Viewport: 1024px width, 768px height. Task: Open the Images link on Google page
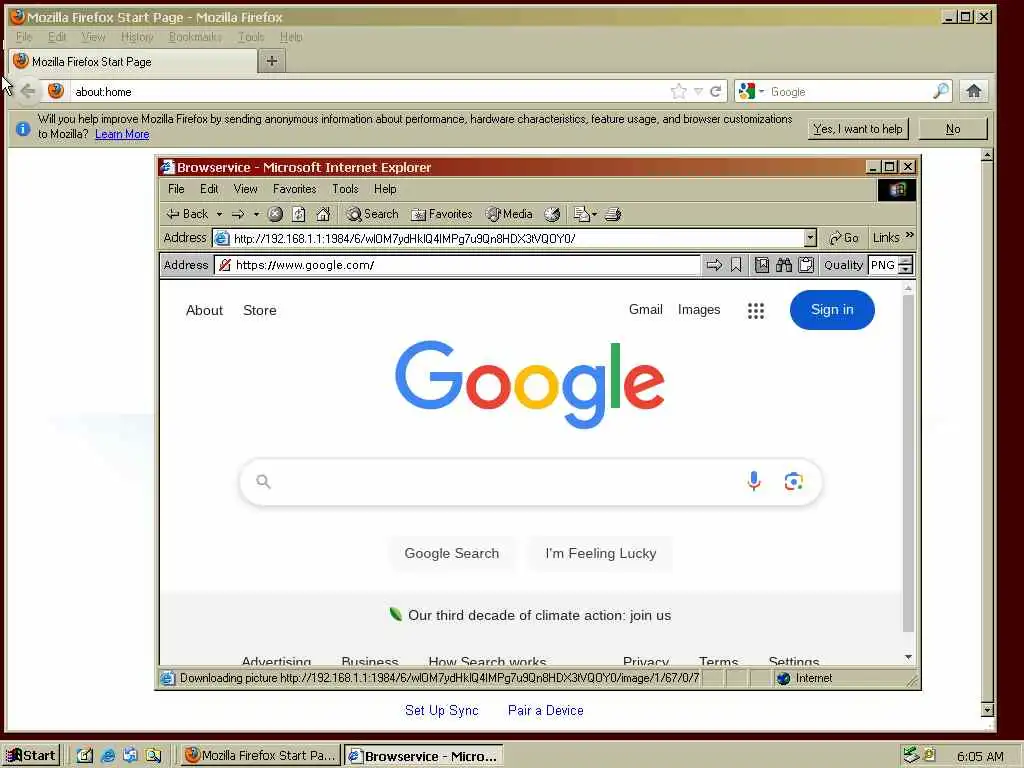699,310
